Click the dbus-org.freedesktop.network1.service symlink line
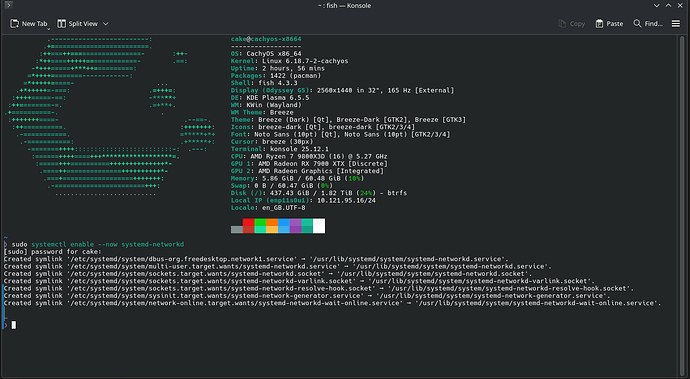690x379 pixels. click(256, 259)
